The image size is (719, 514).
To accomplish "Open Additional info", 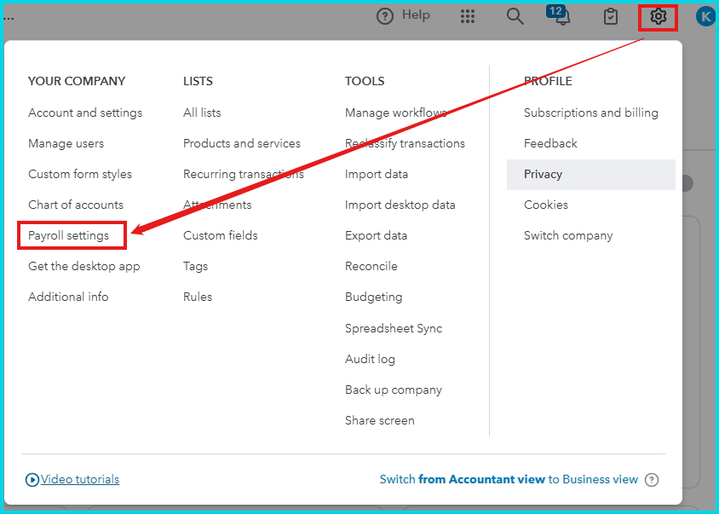I will (68, 297).
